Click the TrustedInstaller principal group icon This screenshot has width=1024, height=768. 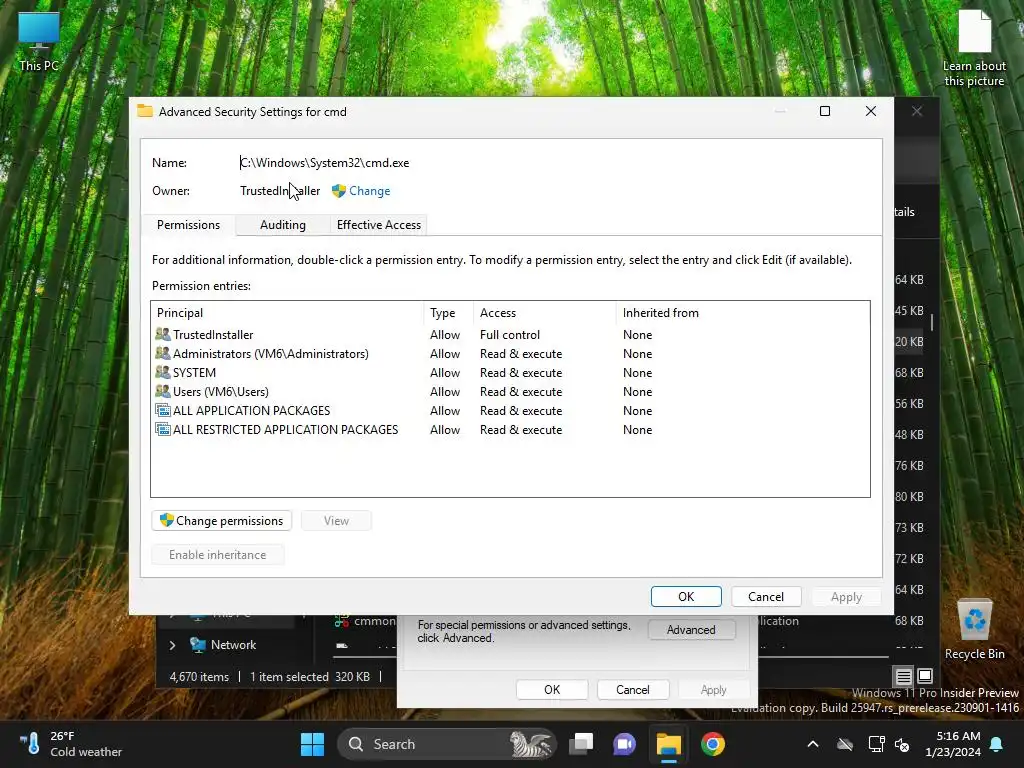163,334
